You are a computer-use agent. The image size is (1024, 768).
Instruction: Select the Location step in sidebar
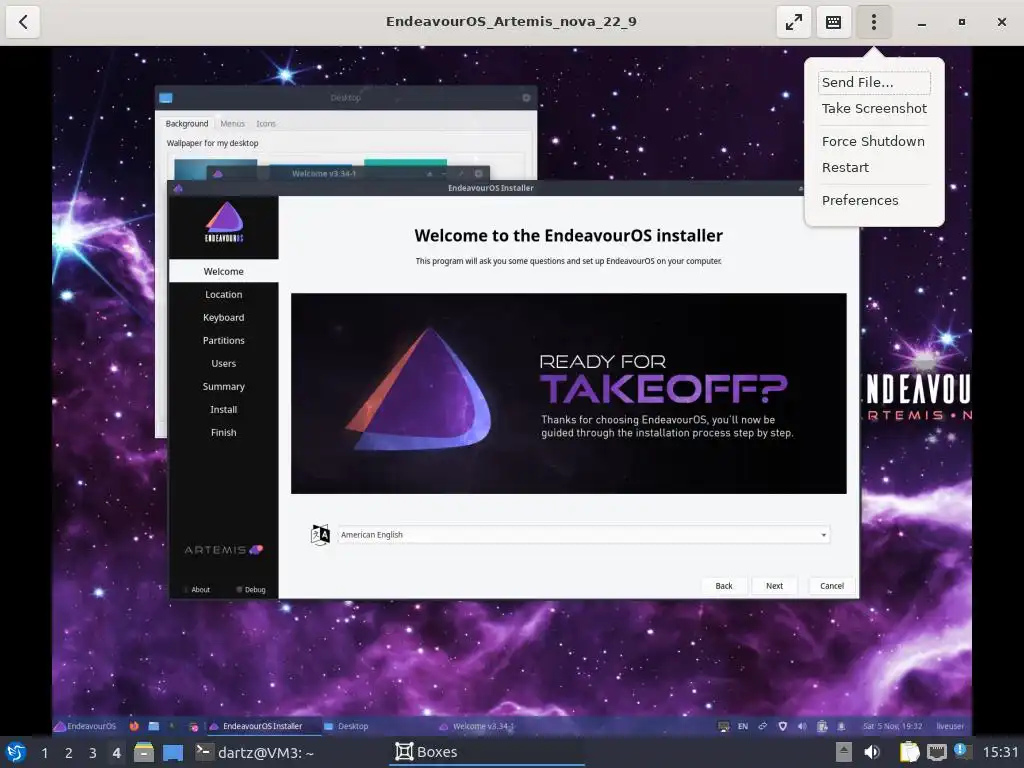coord(223,295)
